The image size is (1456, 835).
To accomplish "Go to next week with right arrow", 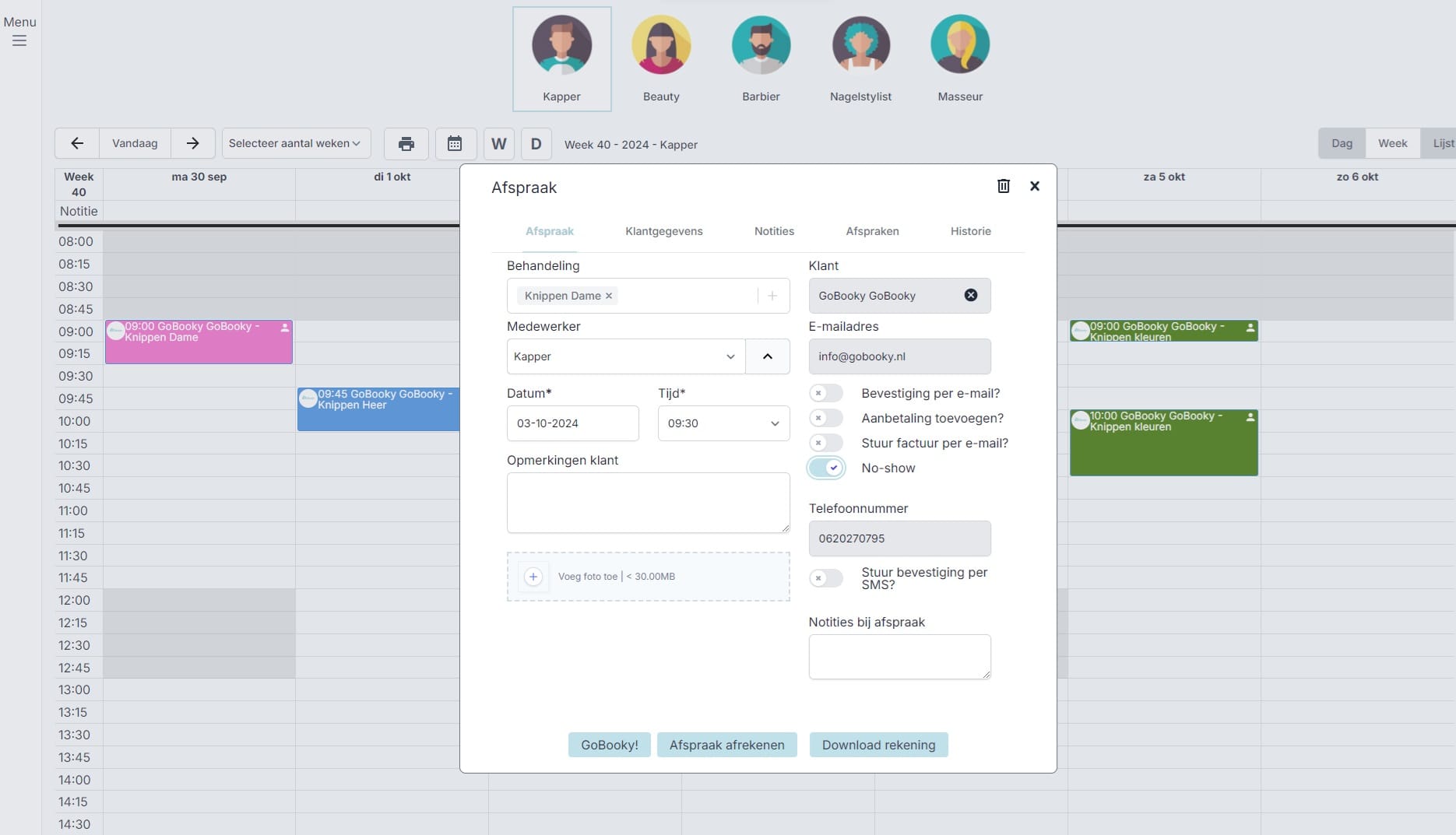I will (x=192, y=143).
